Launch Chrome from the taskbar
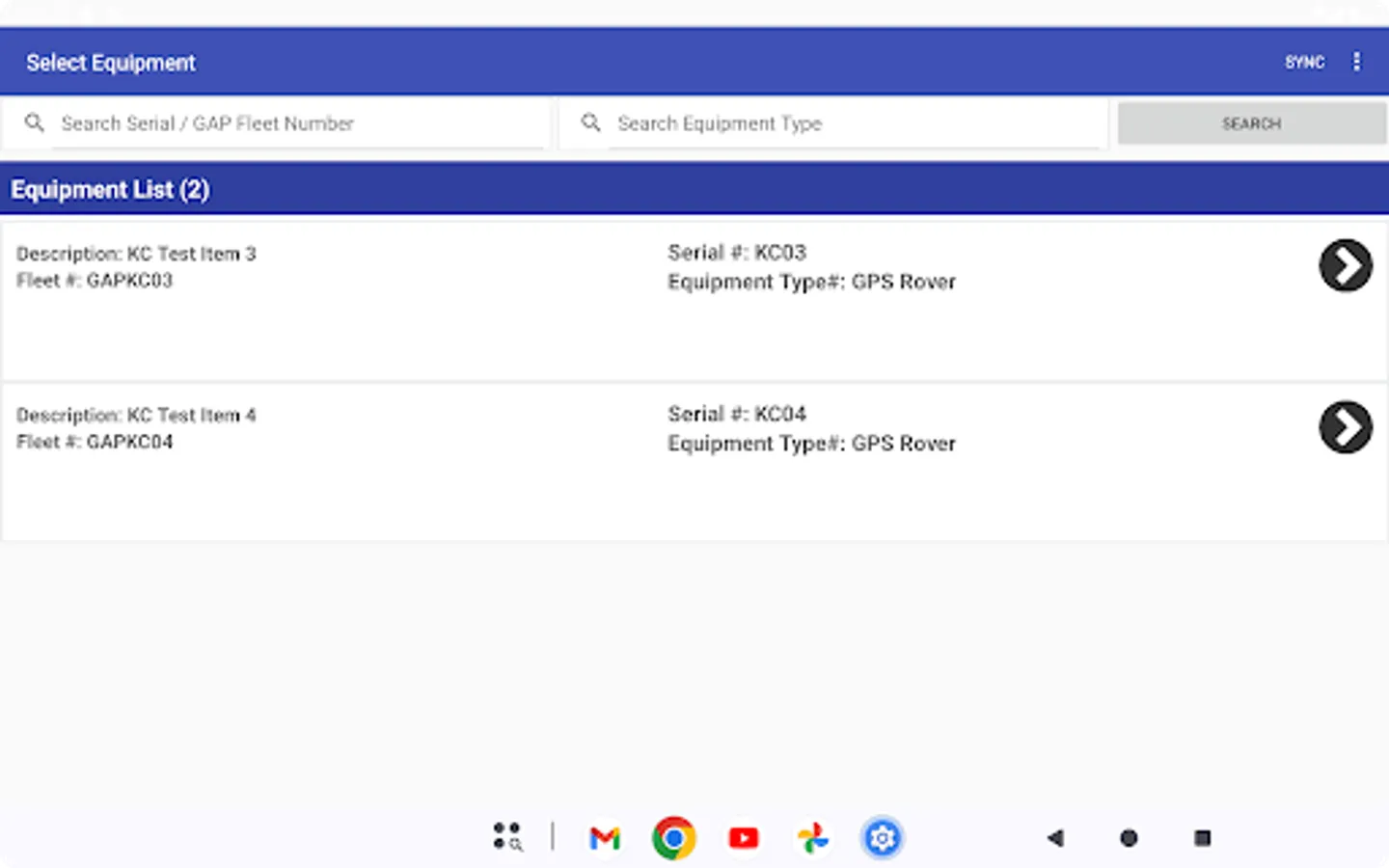 point(673,837)
